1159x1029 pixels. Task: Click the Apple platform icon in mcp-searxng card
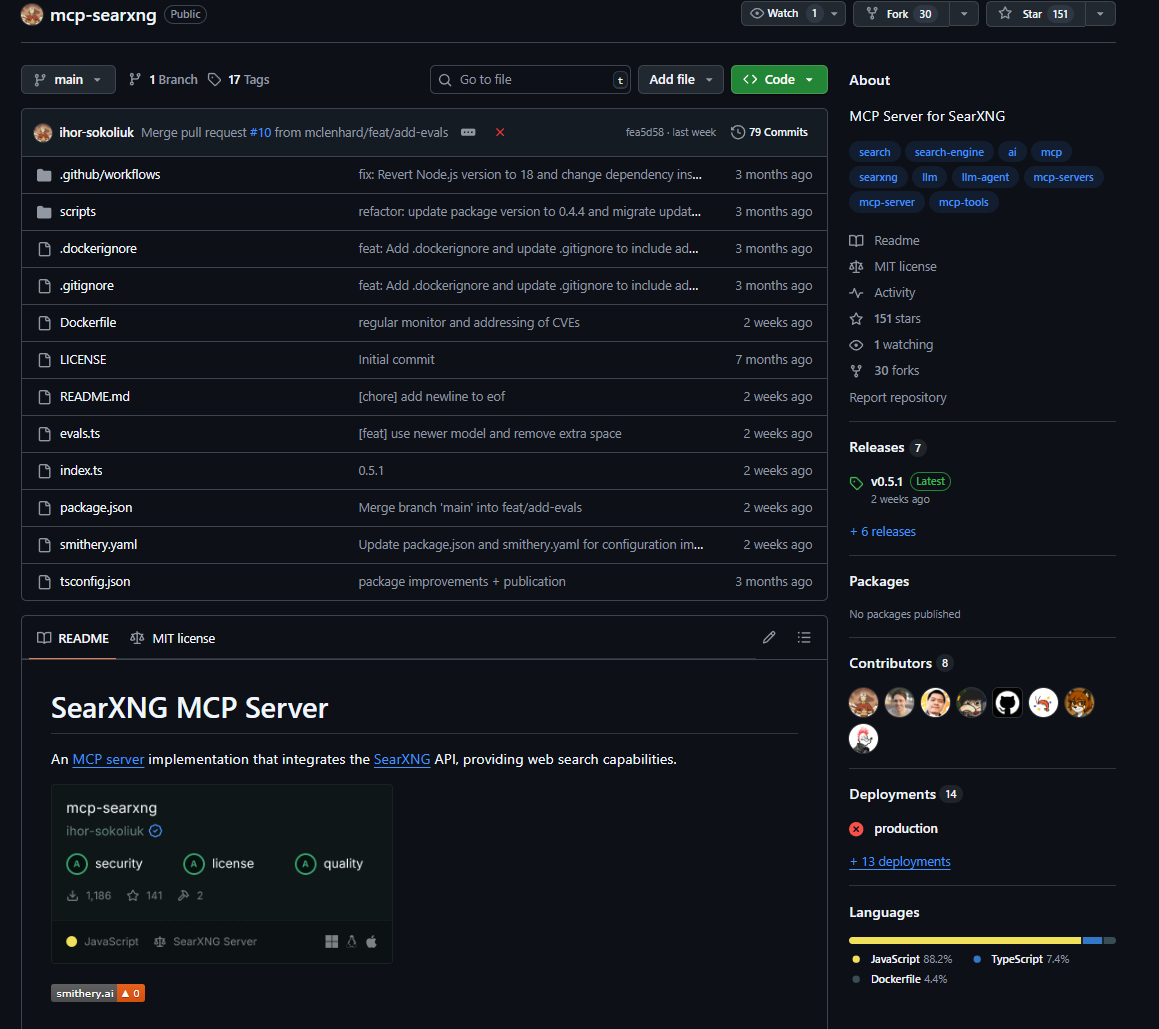[x=372, y=941]
